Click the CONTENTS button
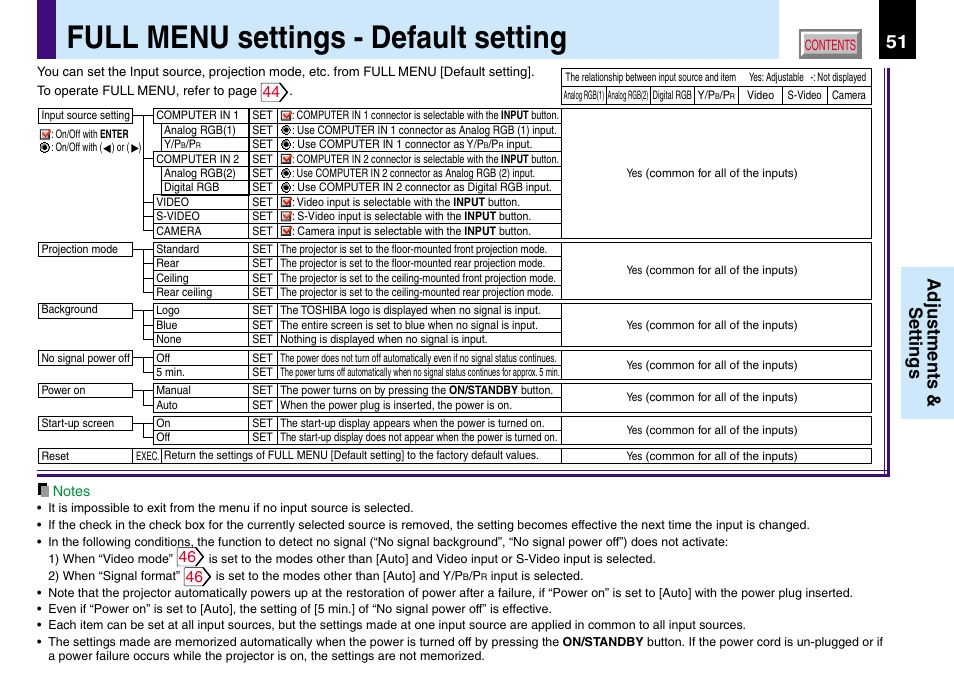This screenshot has height=676, width=954. coord(830,44)
